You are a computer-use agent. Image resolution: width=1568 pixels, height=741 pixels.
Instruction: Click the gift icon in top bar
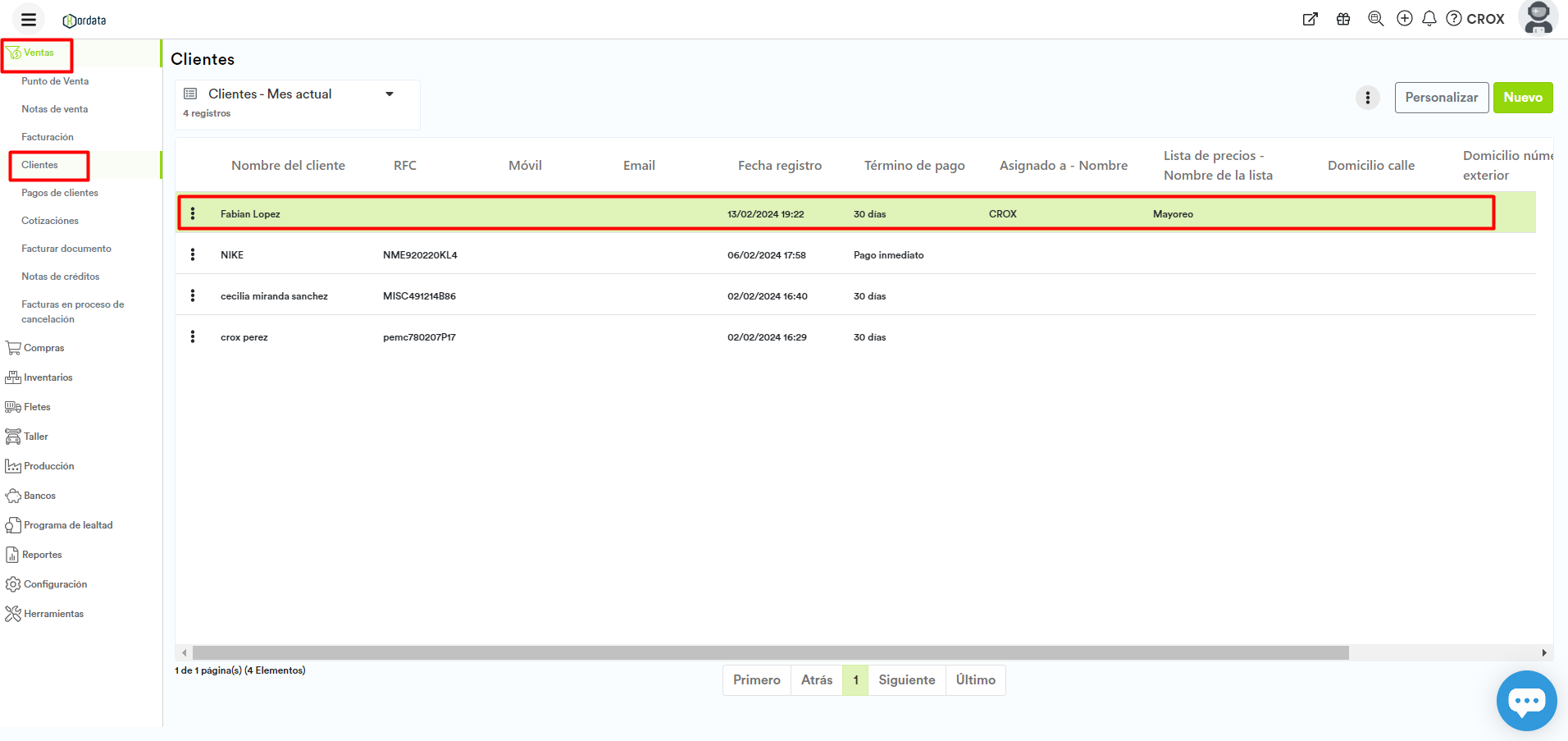[1343, 19]
